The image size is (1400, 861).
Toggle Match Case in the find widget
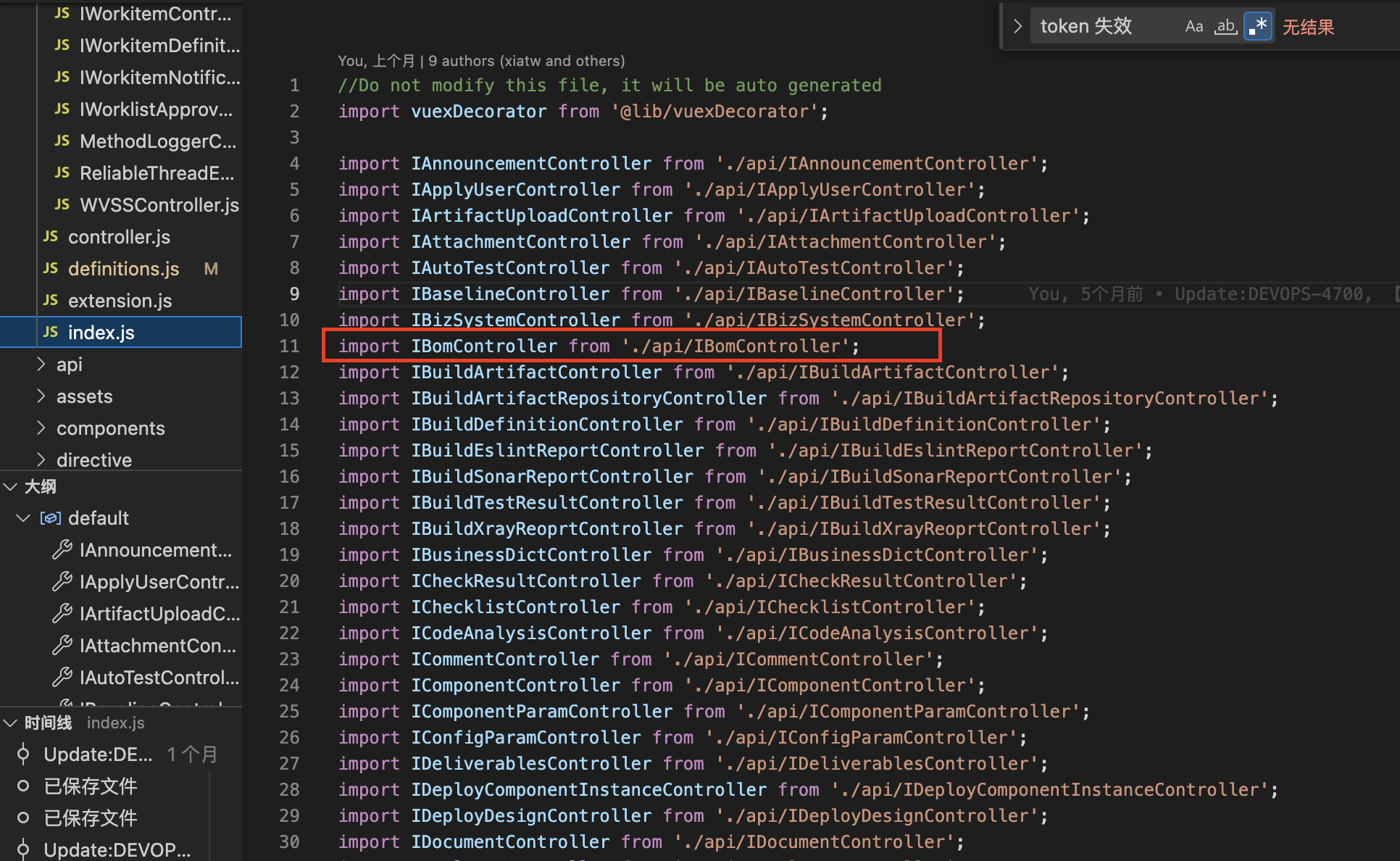click(x=1193, y=27)
